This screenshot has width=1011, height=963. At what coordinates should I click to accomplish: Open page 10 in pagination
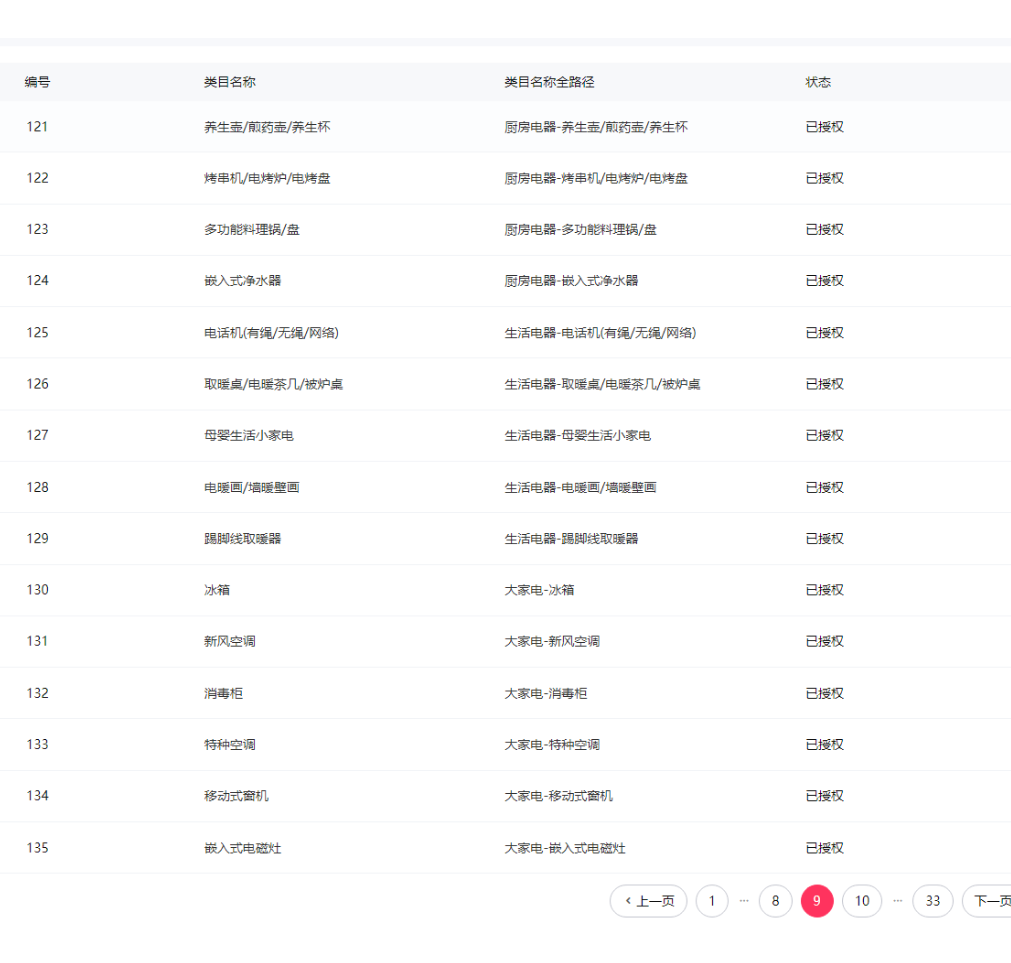[862, 901]
